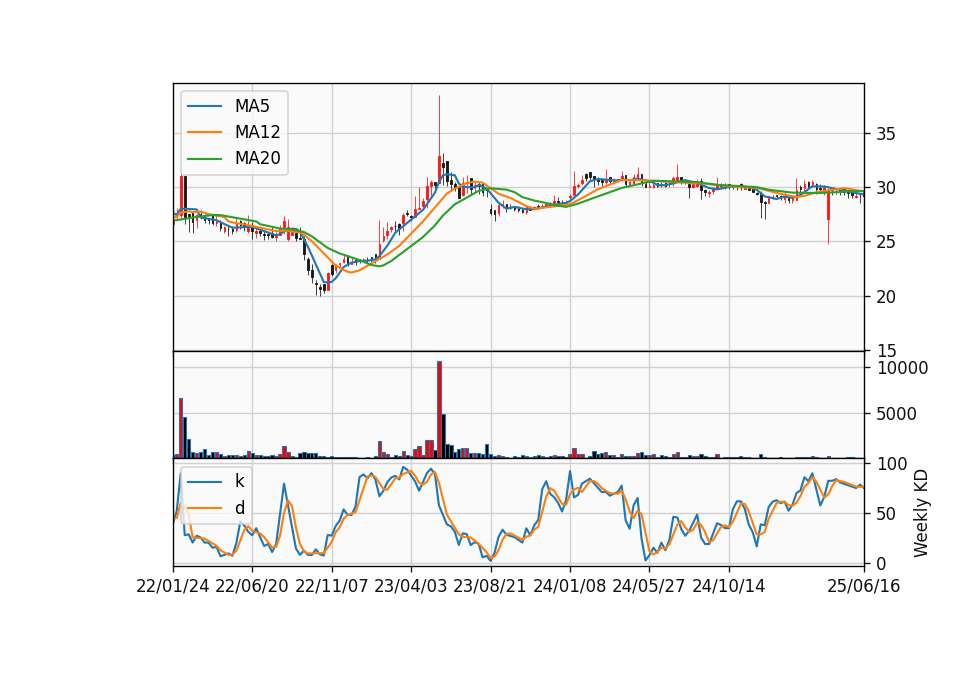Click the Weekly KD axis title

click(x=920, y=514)
